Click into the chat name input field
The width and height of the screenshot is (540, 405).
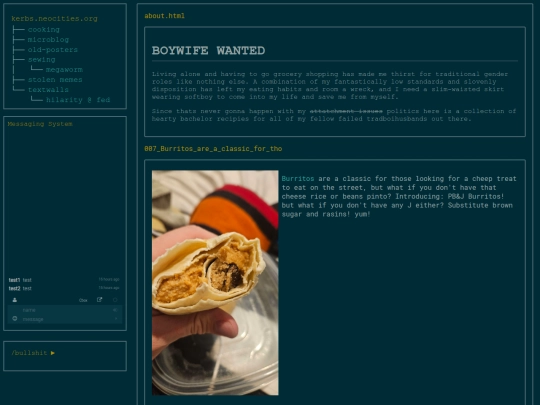pos(65,310)
